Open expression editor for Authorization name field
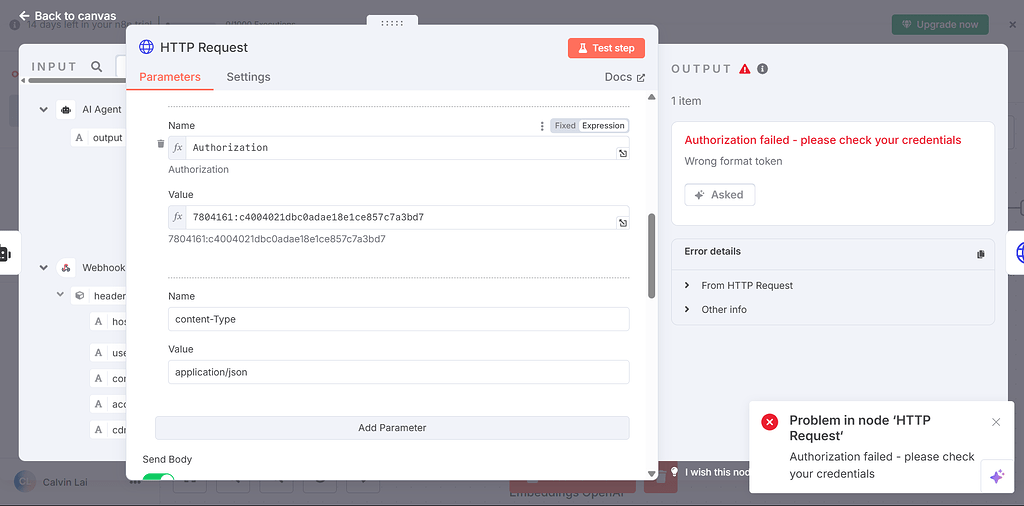This screenshot has width=1024, height=506. 623,153
